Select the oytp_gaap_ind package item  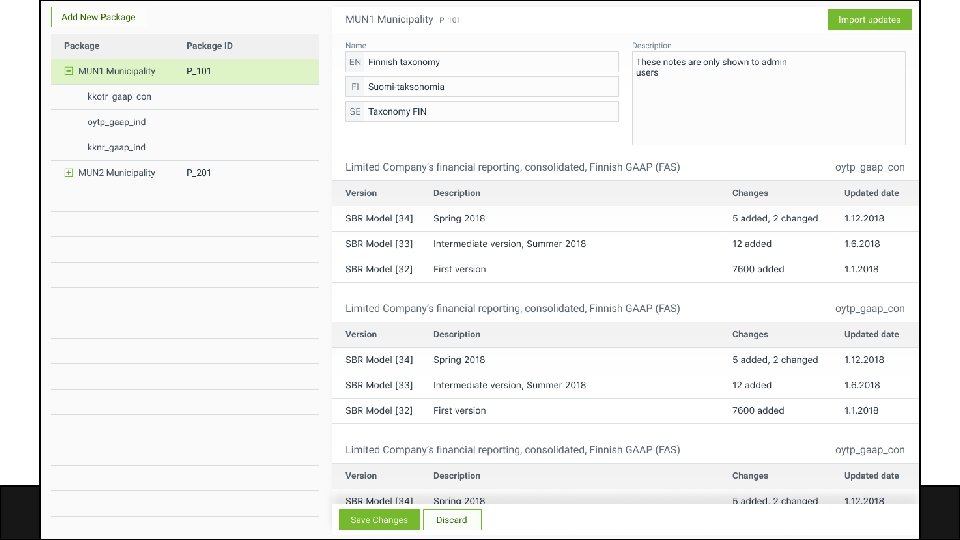[116, 122]
